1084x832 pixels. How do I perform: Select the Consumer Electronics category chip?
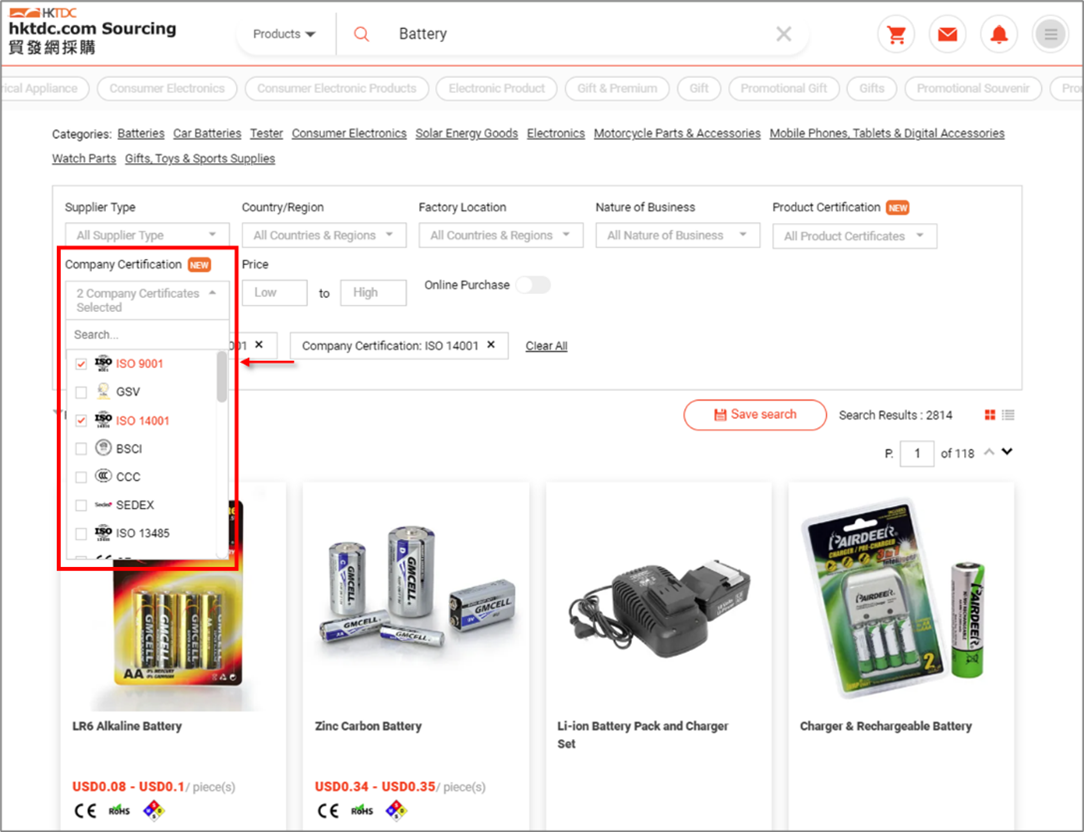coord(167,88)
